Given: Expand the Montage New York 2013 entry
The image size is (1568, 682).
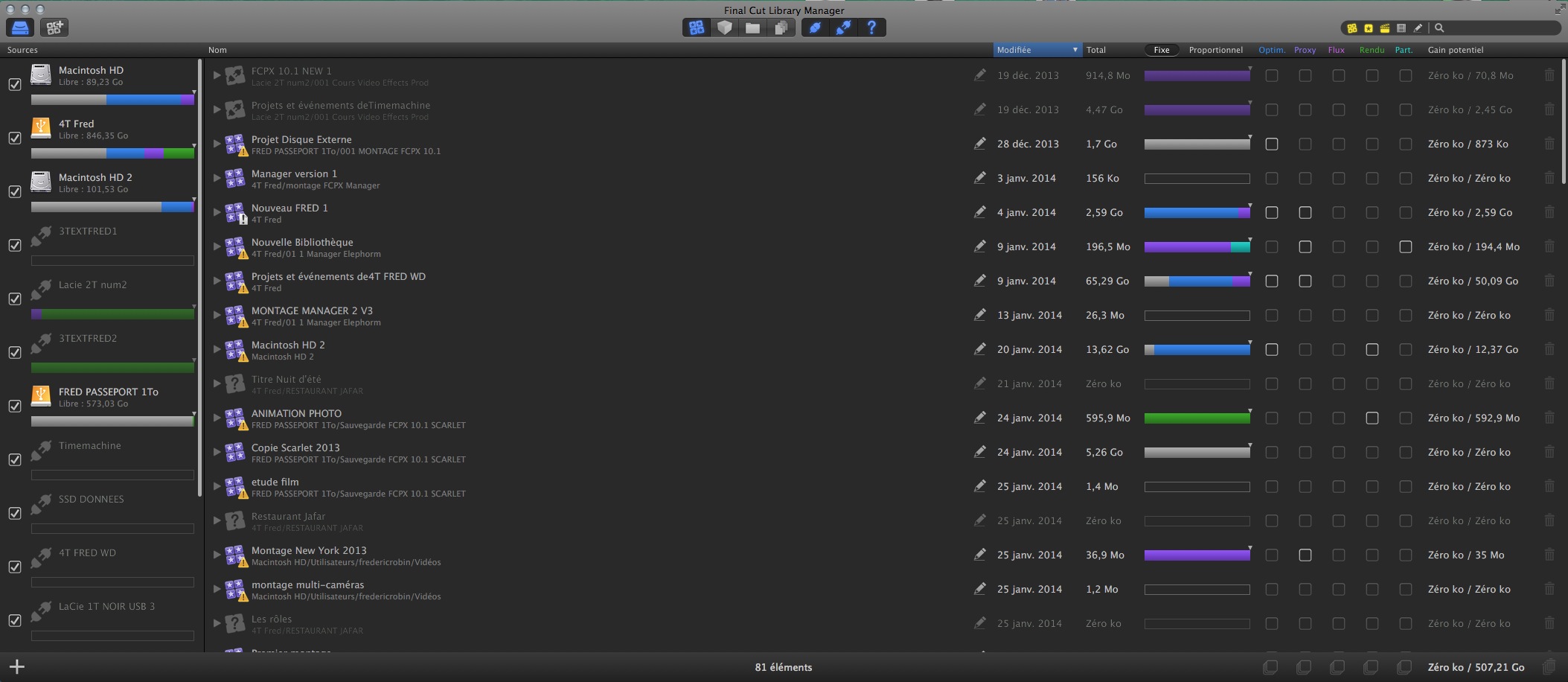Looking at the screenshot, I should pyautogui.click(x=217, y=555).
